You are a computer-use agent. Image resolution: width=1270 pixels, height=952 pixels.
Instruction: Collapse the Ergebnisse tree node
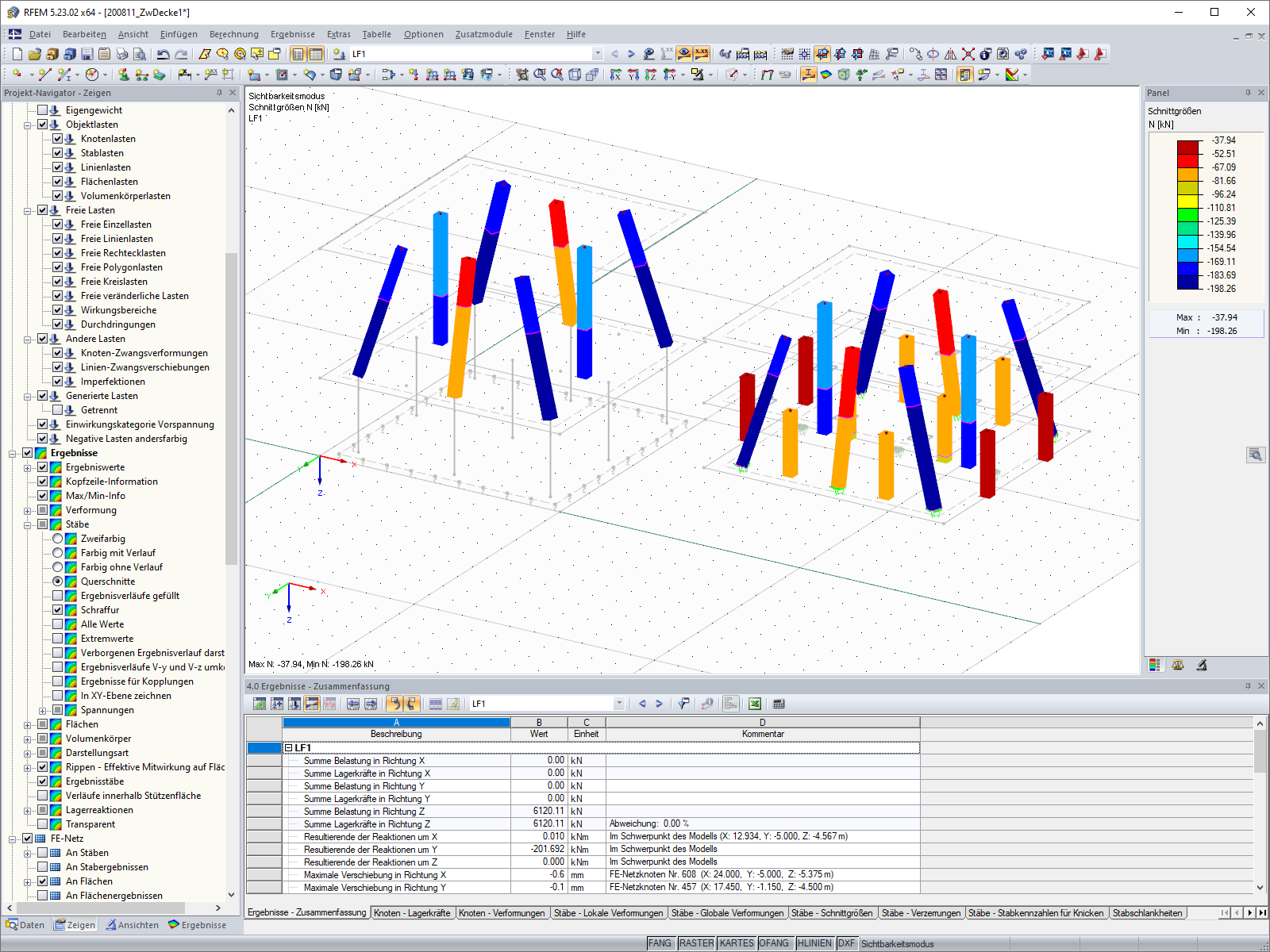(x=13, y=453)
